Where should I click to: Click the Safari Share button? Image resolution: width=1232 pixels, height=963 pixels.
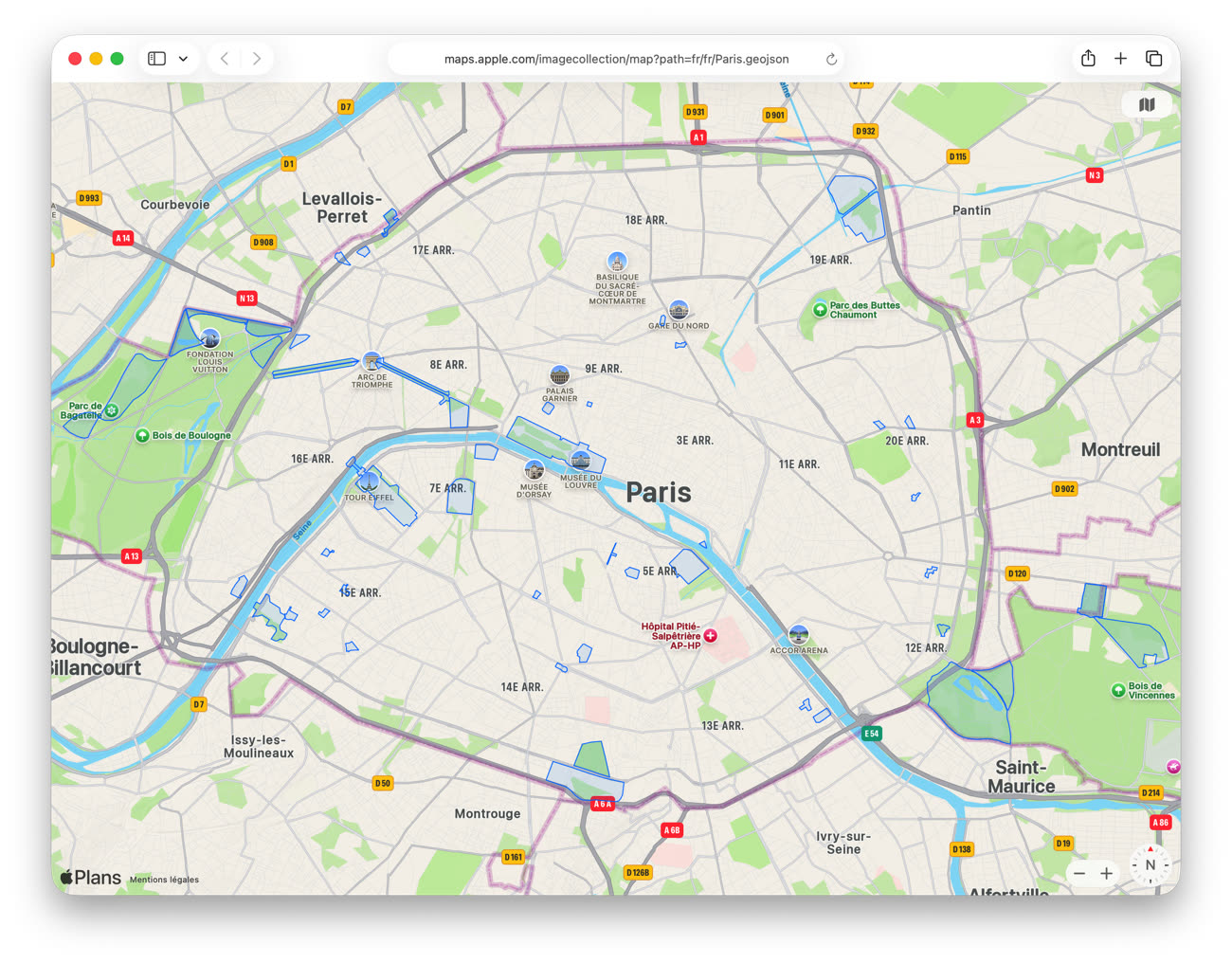click(x=1088, y=59)
